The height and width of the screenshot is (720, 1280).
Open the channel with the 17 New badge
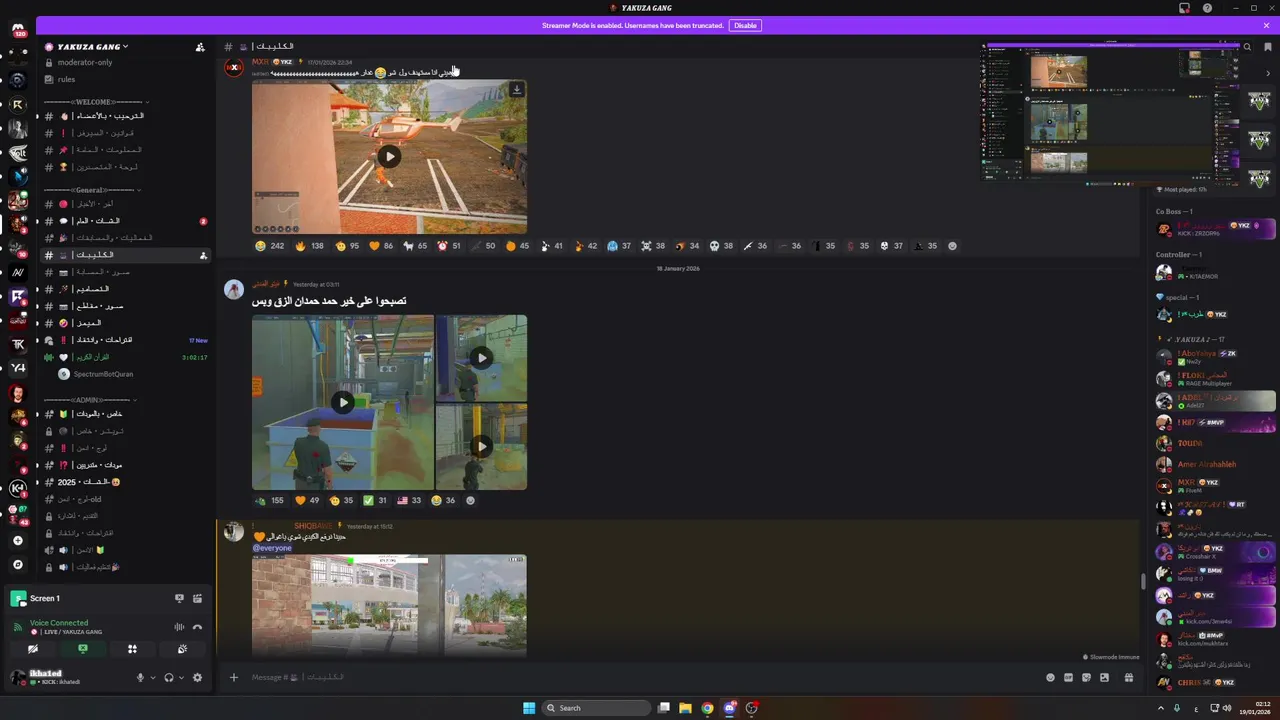coord(124,340)
